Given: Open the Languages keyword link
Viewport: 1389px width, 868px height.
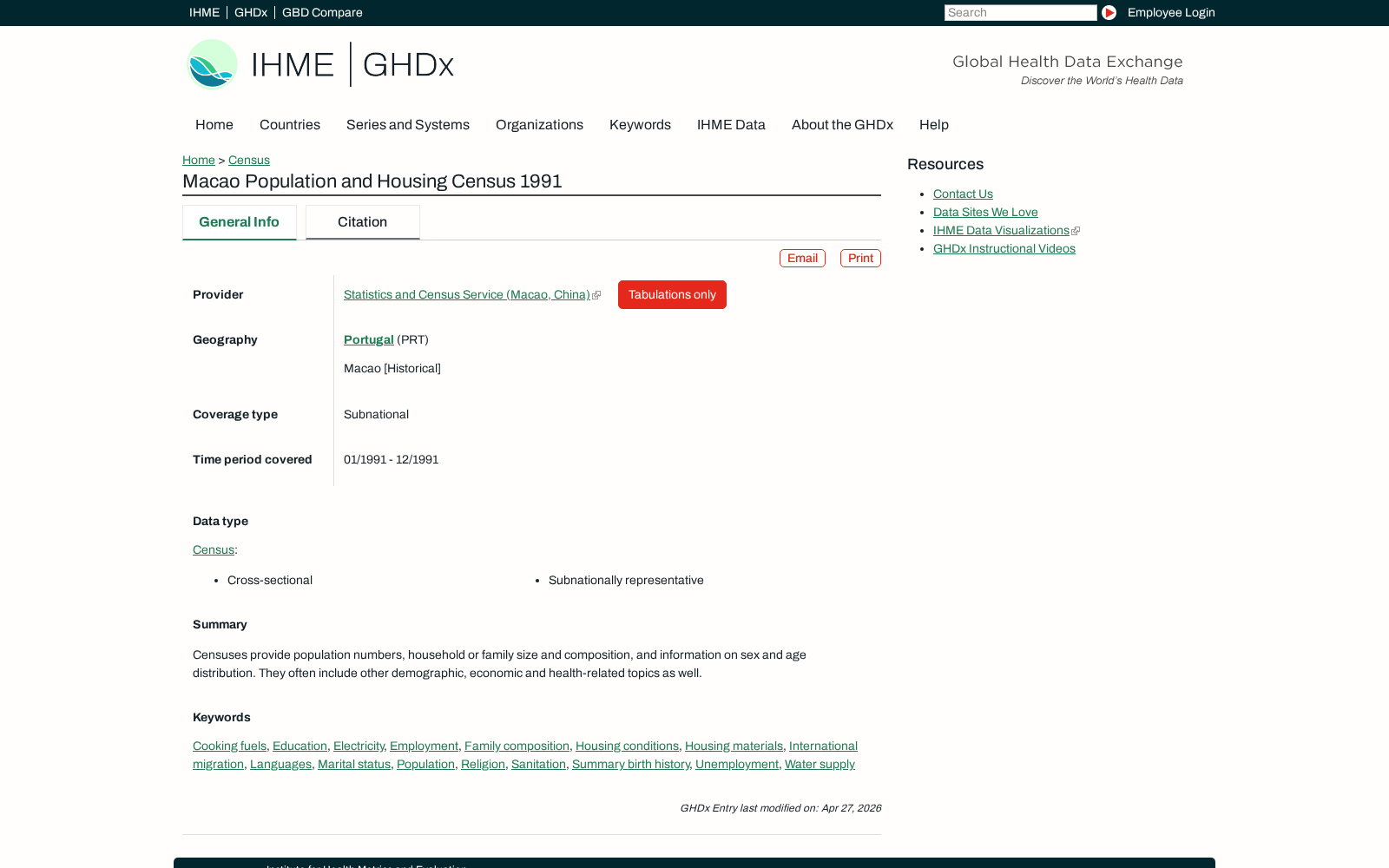Looking at the screenshot, I should click(x=280, y=765).
